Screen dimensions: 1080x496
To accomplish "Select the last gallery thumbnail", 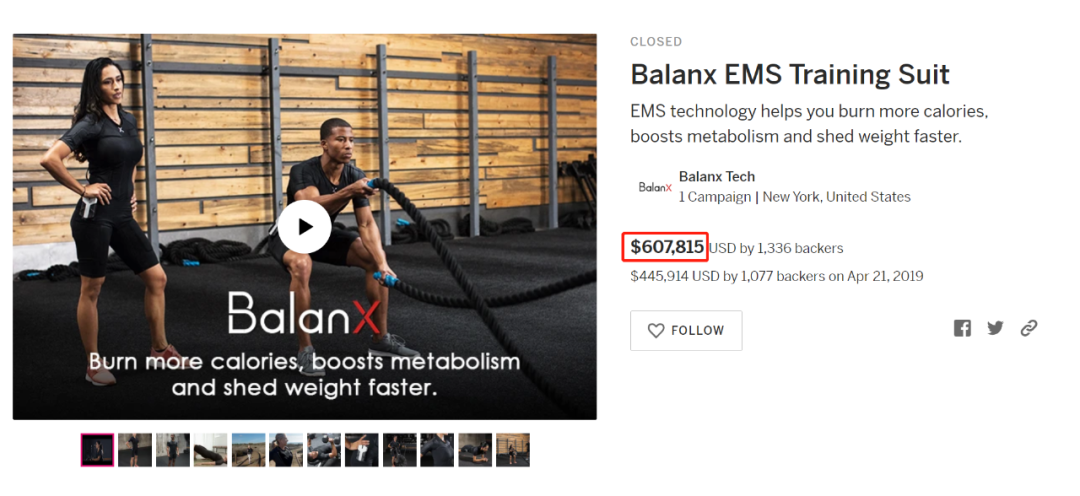I will tap(513, 450).
